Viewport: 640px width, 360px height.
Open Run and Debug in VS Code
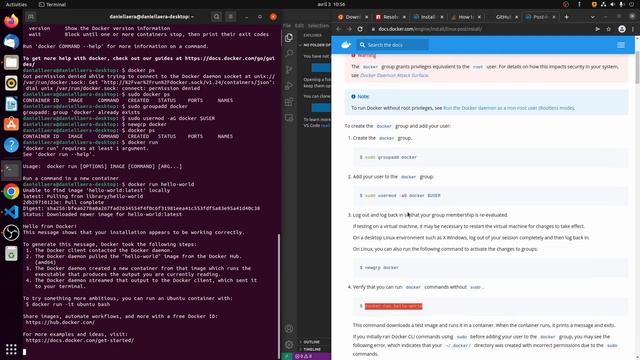tap(289, 86)
